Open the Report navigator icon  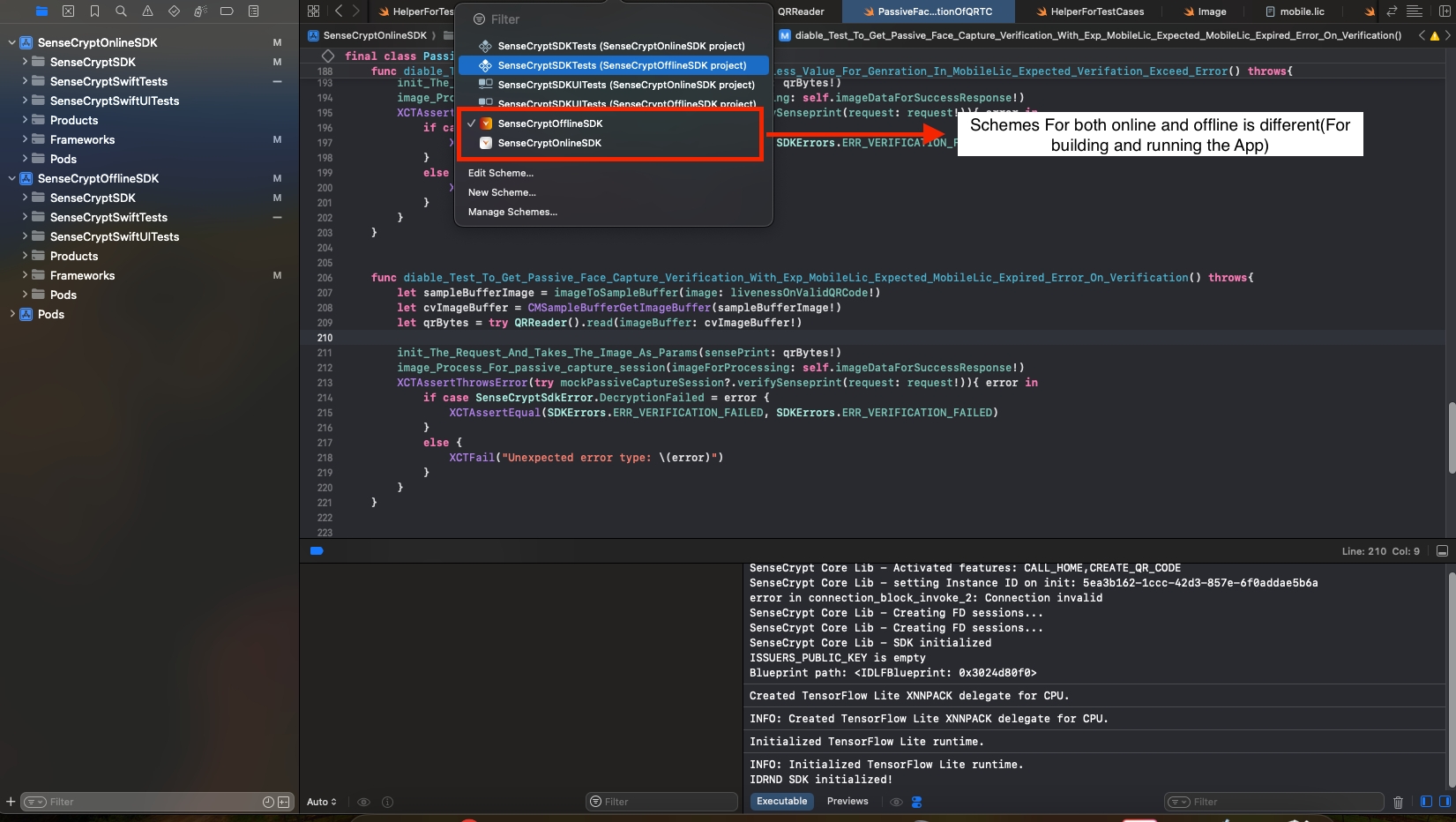(253, 11)
